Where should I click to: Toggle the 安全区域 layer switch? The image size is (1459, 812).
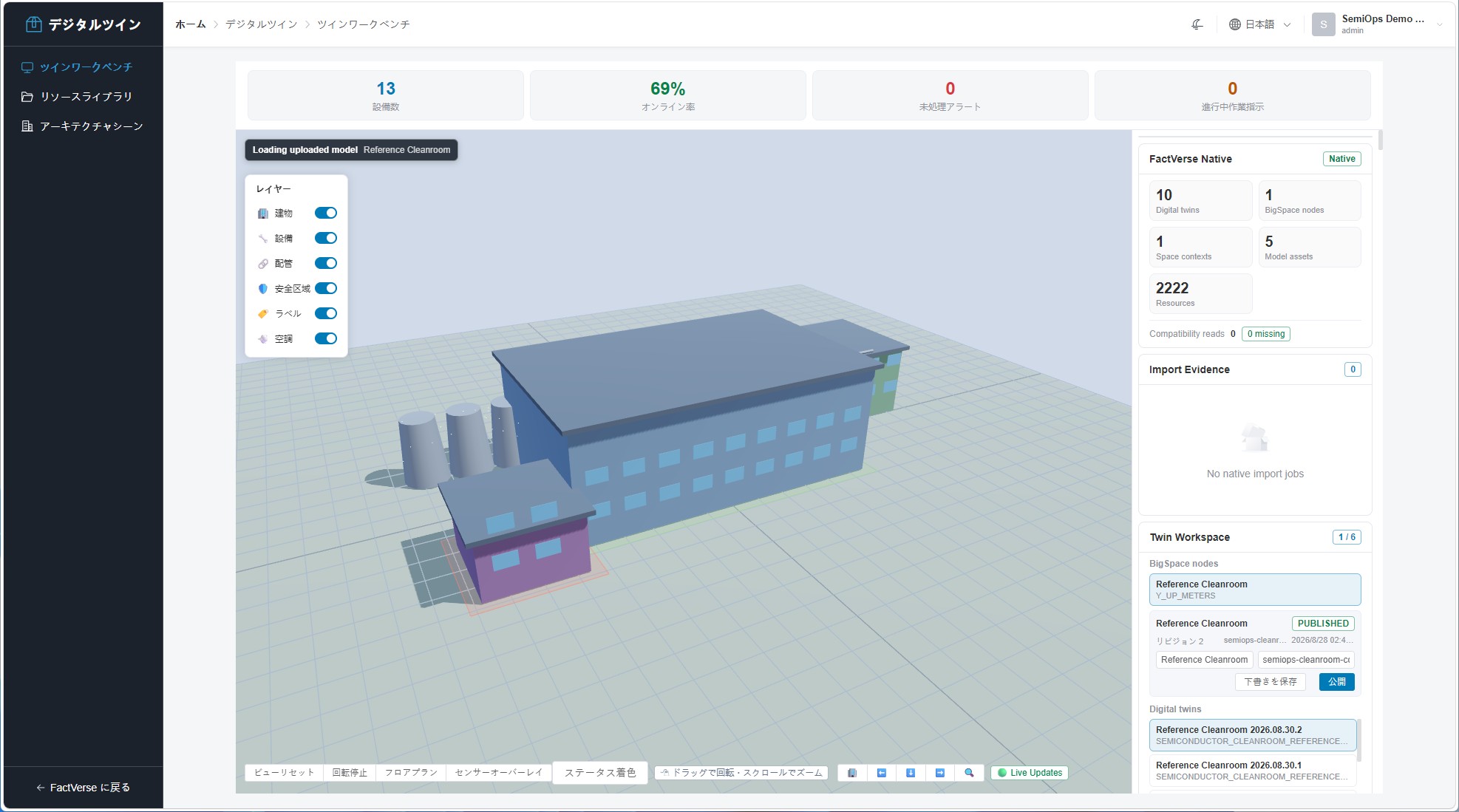click(x=326, y=288)
